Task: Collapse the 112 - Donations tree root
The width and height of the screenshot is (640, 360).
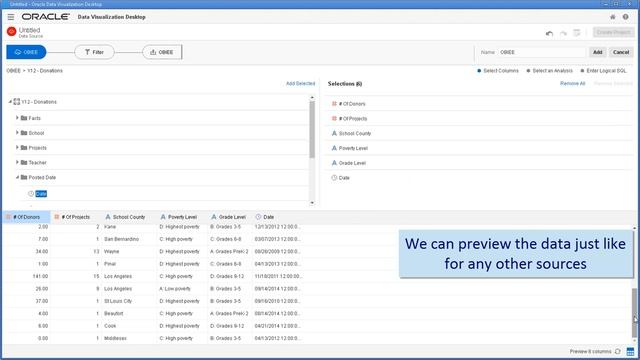Action: pyautogui.click(x=10, y=102)
